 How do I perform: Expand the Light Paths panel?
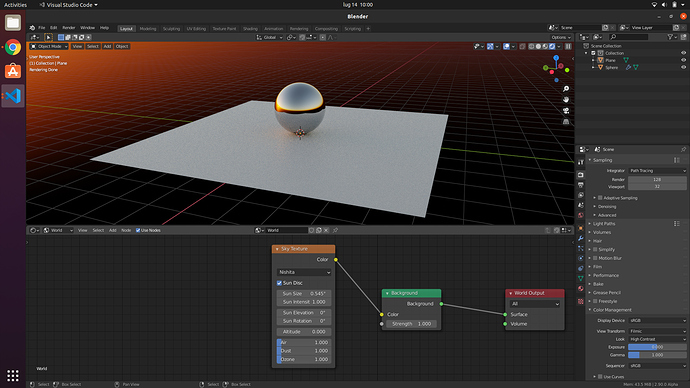604,224
